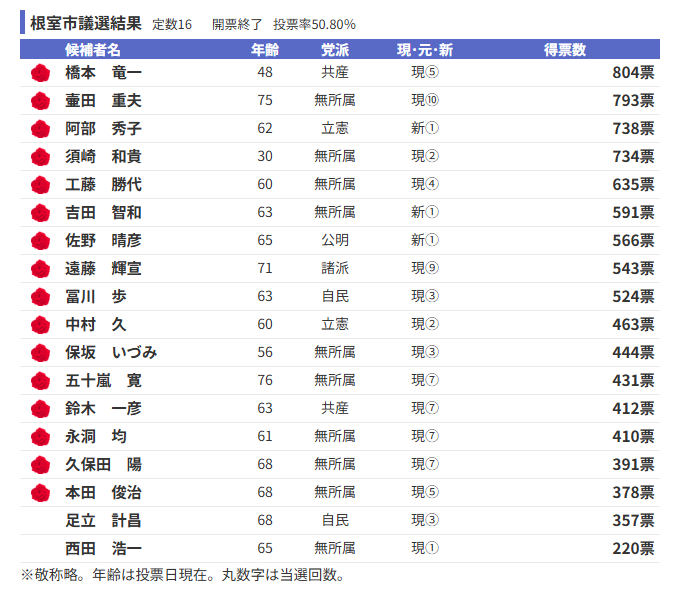This screenshot has width=675, height=591.
Task: Click the red rose icon beside 阿部 秀子
Action: pos(40,129)
